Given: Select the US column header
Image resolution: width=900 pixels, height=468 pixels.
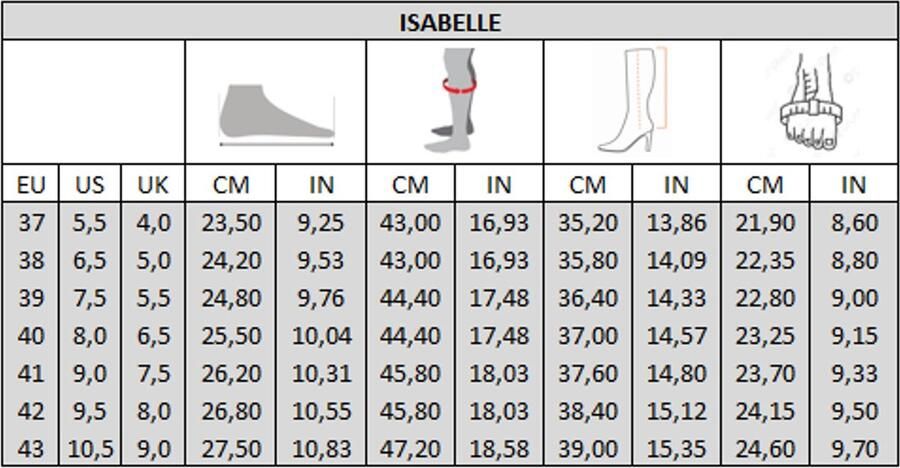Looking at the screenshot, I should (90, 185).
